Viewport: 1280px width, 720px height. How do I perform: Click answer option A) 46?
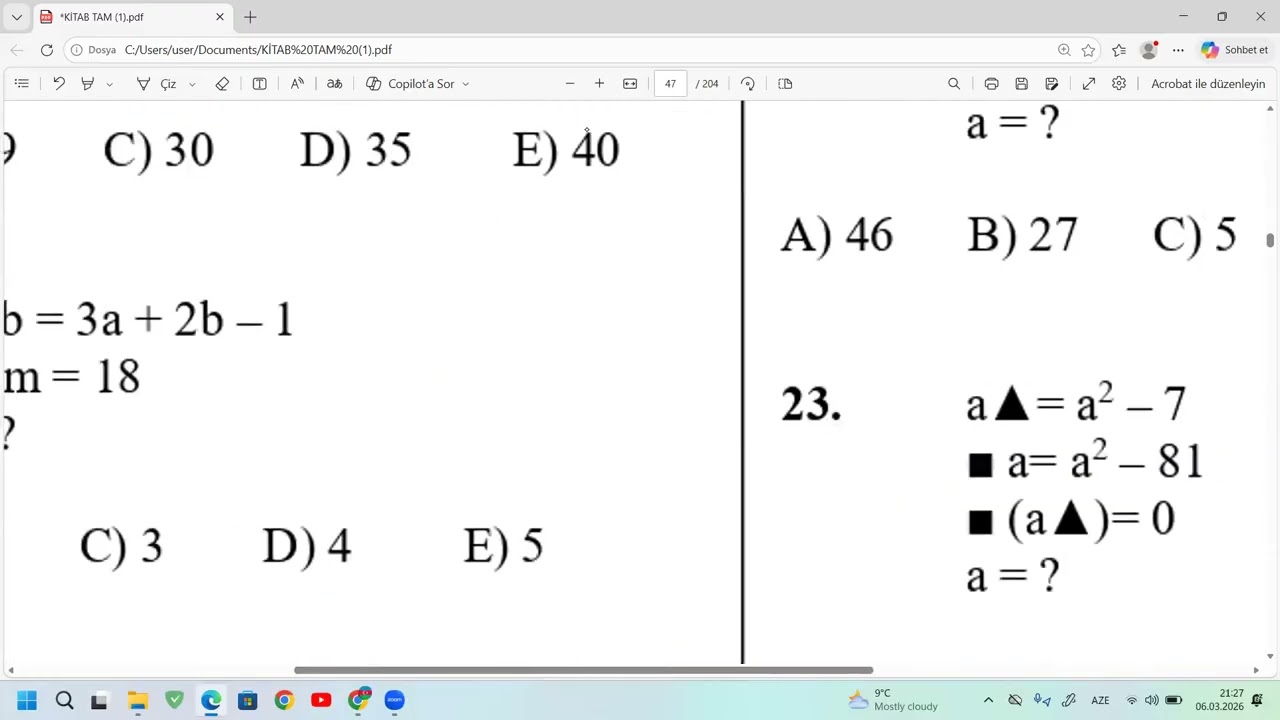point(836,235)
